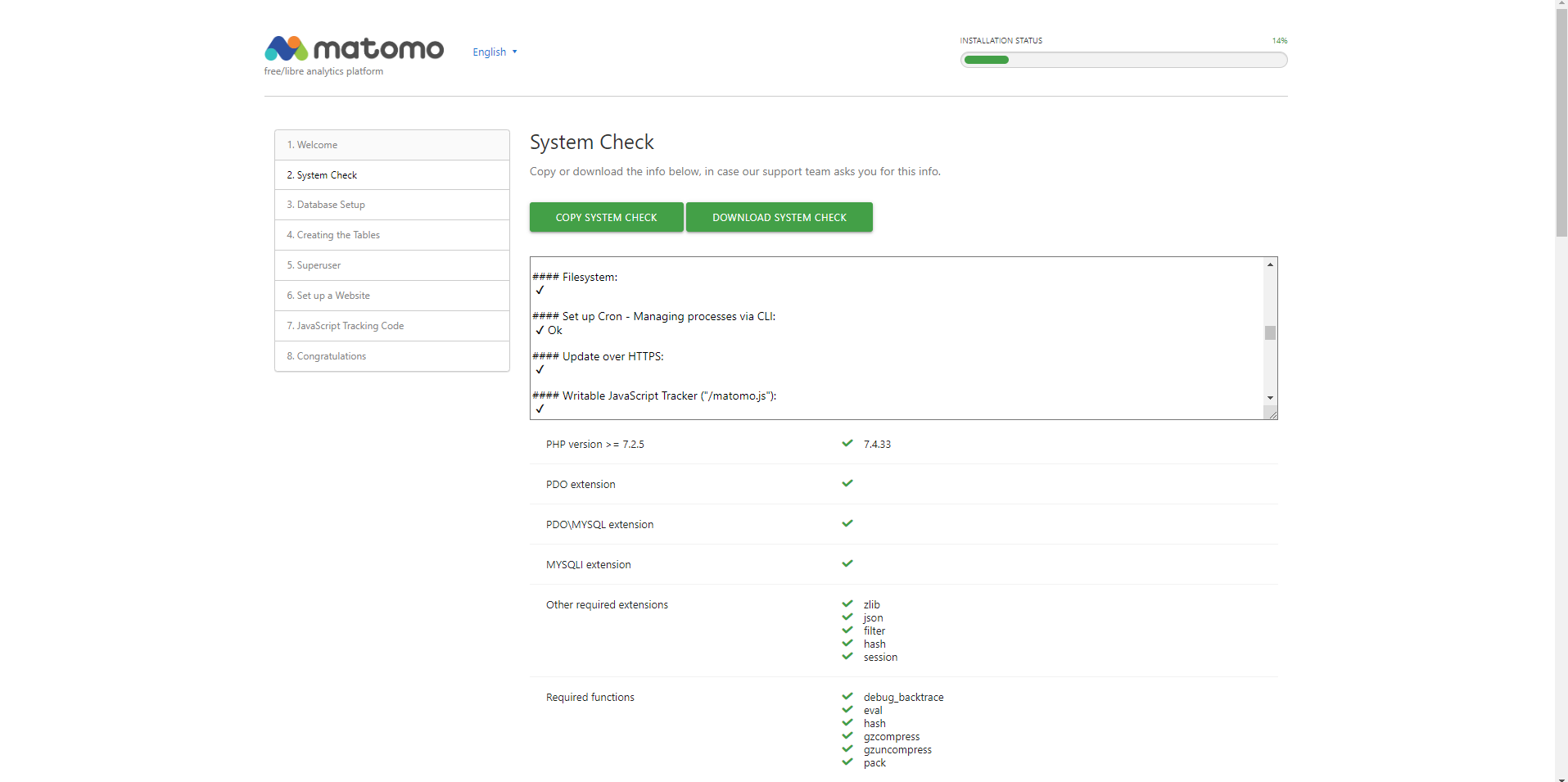Screen dimensions: 1568x782
Task: Select step 3. Database Setup
Action: click(392, 205)
